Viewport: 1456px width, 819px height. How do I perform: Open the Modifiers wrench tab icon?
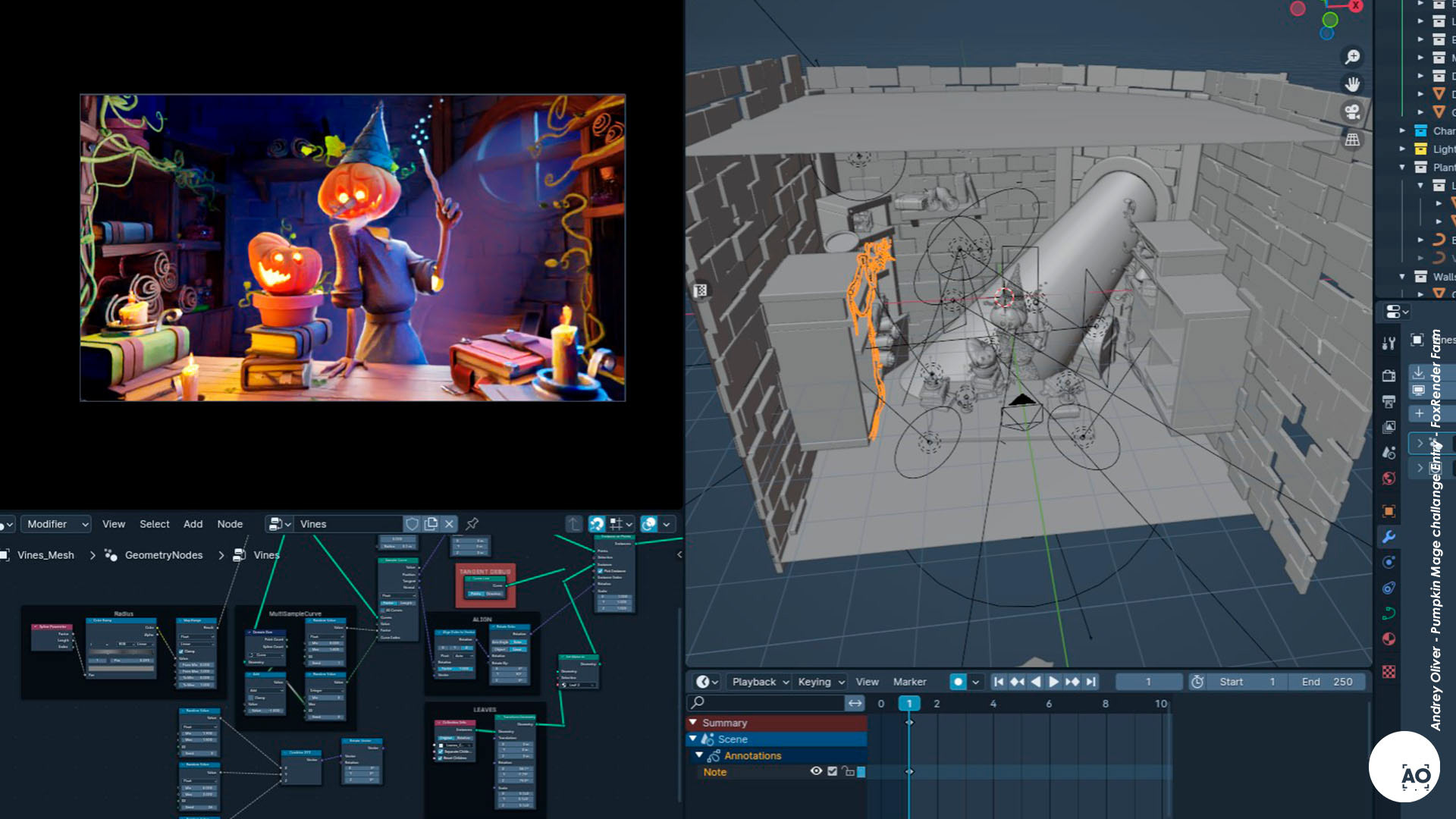click(1389, 537)
